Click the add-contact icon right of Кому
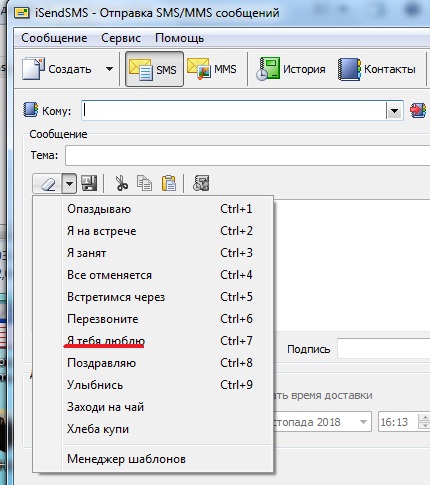Screen dimensions: 430x485 418,110
